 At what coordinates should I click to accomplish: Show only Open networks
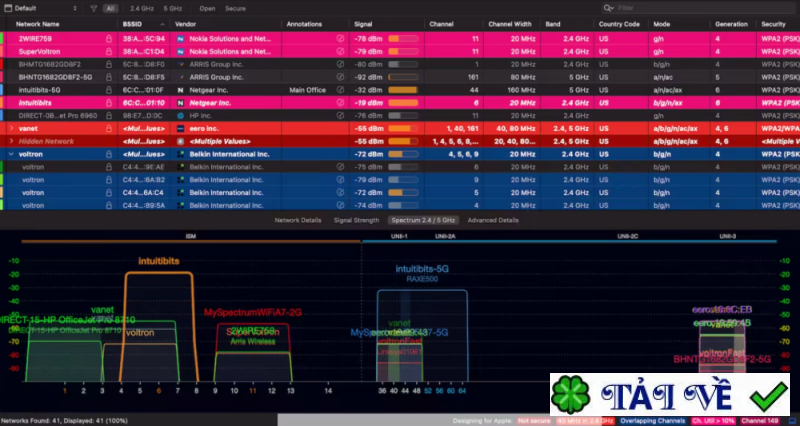pos(207,8)
